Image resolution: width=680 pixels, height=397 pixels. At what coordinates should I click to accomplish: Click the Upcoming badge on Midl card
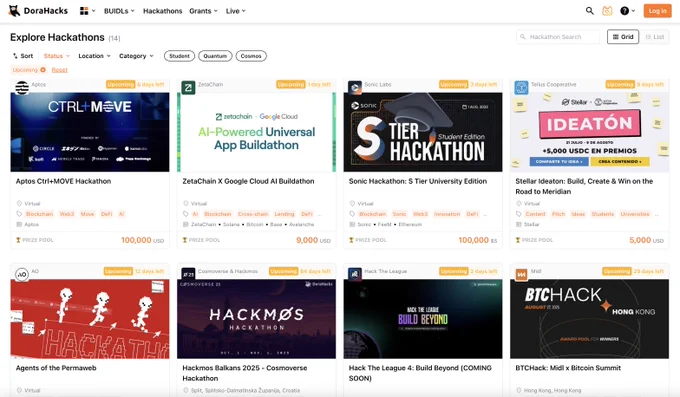pyautogui.click(x=617, y=271)
